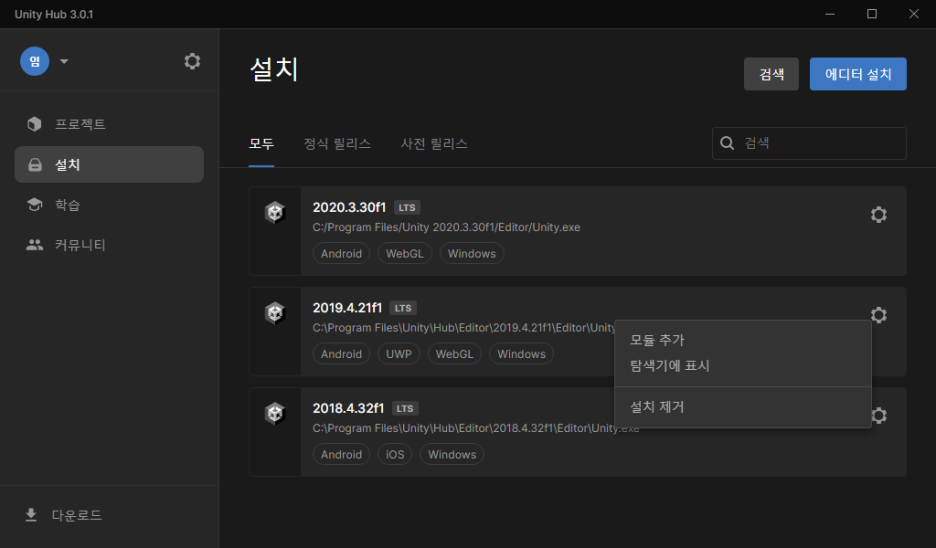Screen dimensions: 936x548
Task: Maximize the Unity Hub window
Action: point(872,14)
